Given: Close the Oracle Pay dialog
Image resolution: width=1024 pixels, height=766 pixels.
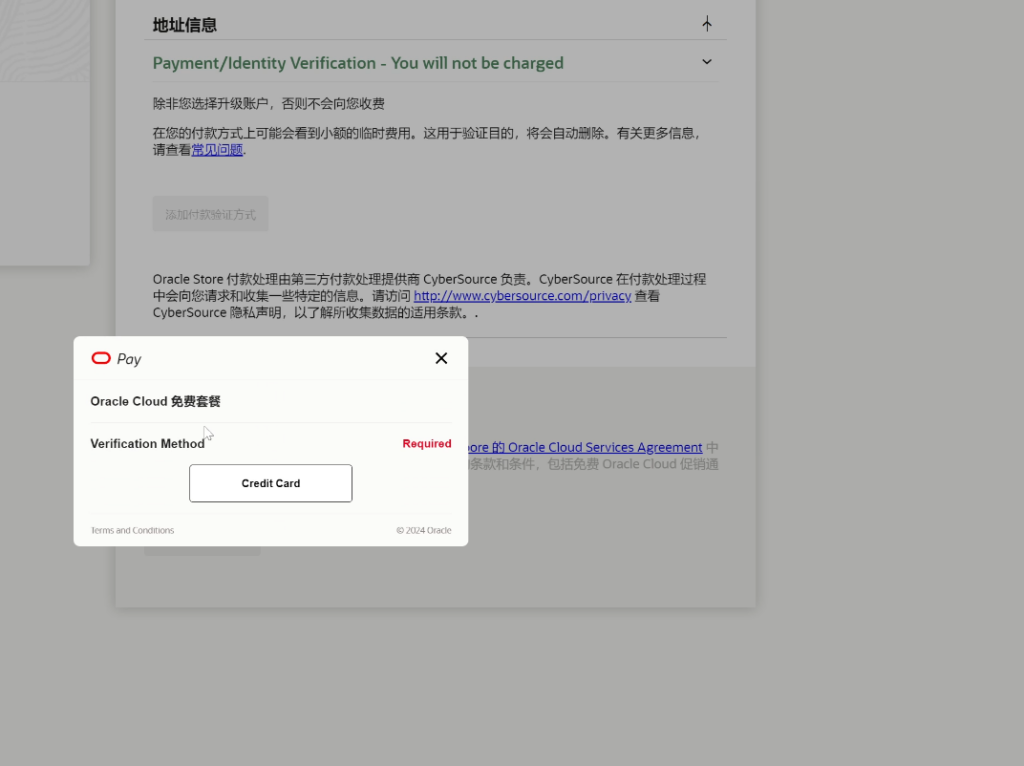Looking at the screenshot, I should coord(441,358).
